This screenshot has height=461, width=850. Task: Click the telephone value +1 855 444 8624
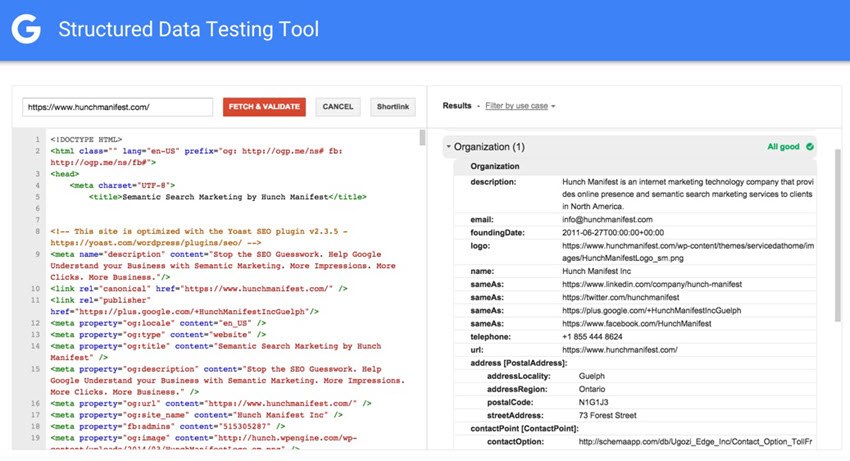(x=592, y=337)
